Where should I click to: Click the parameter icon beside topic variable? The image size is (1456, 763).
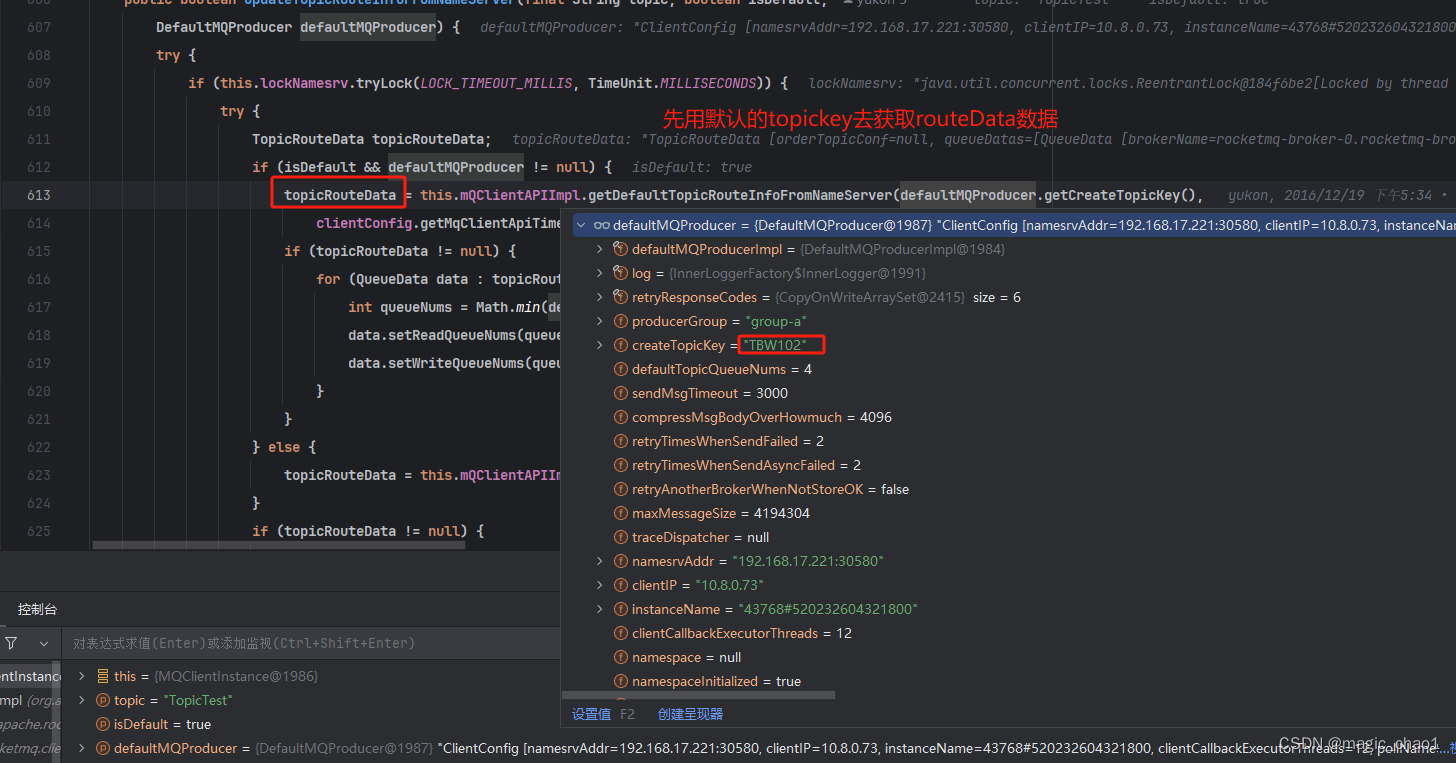pos(103,700)
